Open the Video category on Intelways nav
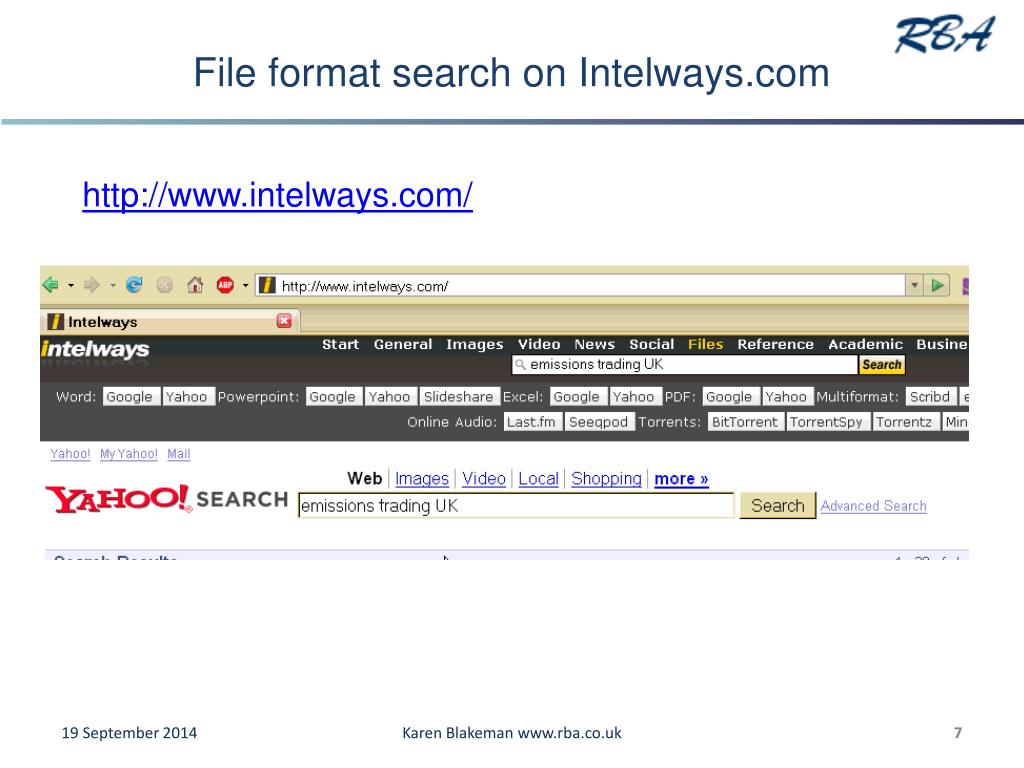This screenshot has height=768, width=1024. pos(539,344)
